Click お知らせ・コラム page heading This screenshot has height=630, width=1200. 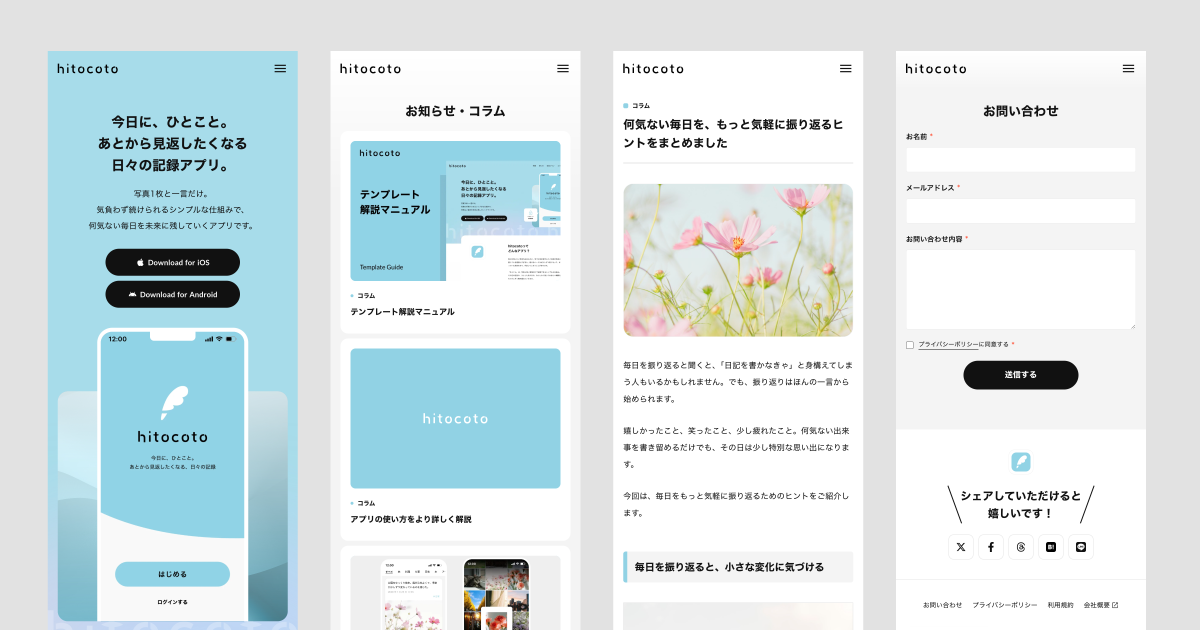(455, 111)
